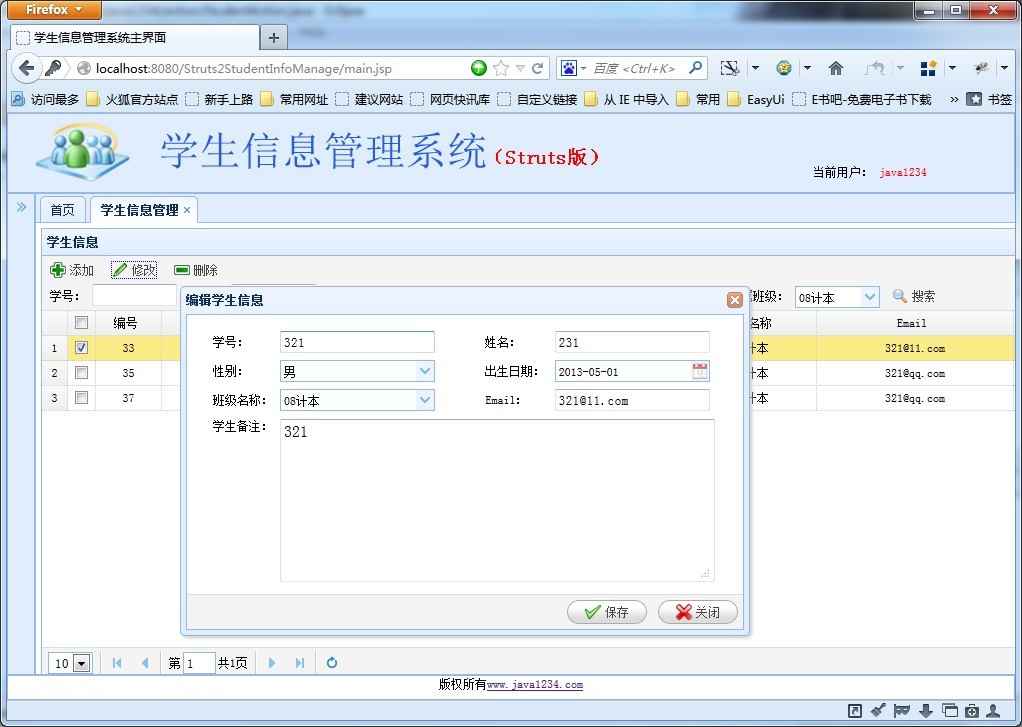The width and height of the screenshot is (1022, 727).
Task: Click the person icon in the status bar
Action: tap(993, 711)
